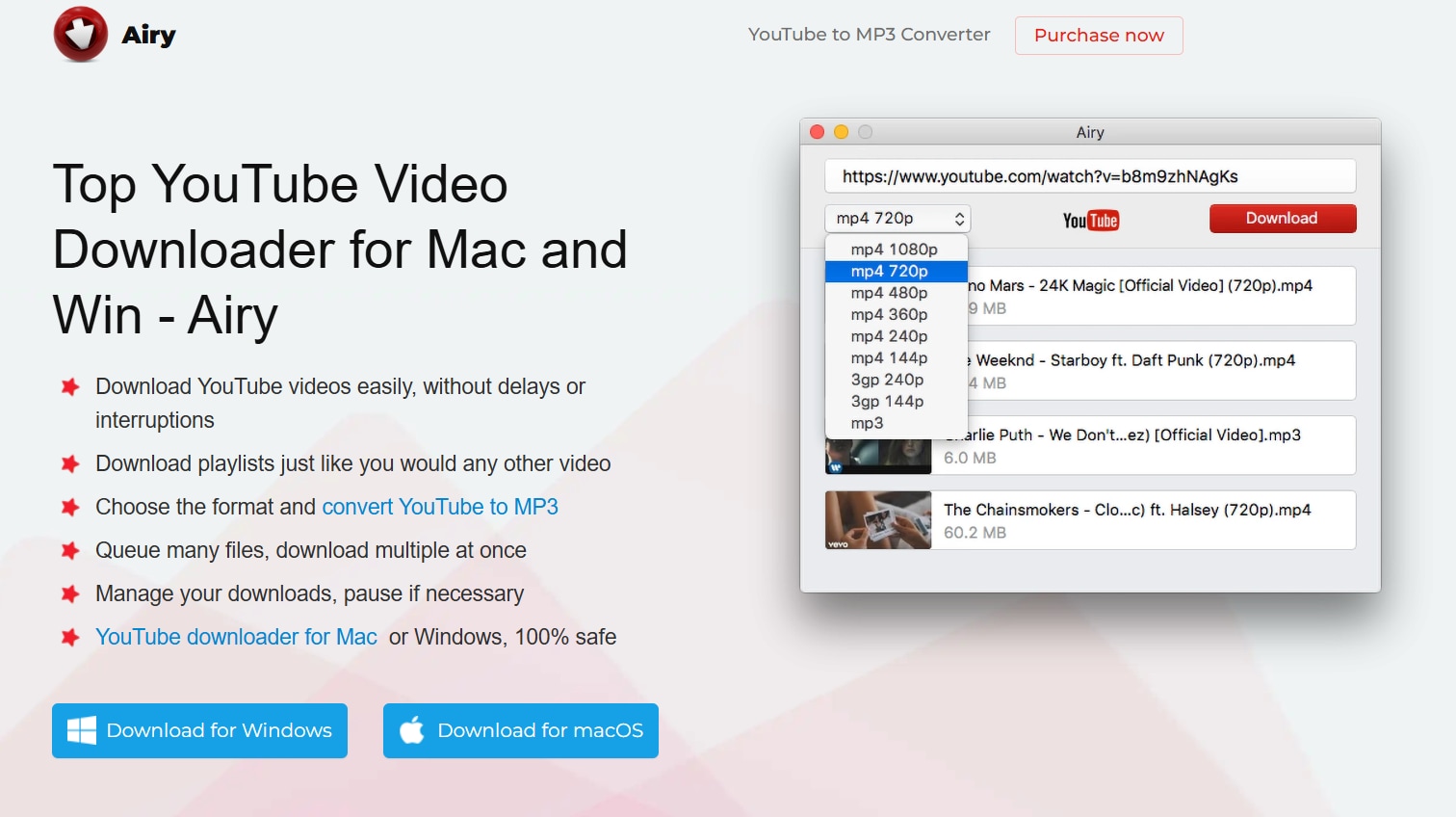The height and width of the screenshot is (817, 1456).
Task: Click the yellow minimize button of Airy window
Action: click(841, 132)
